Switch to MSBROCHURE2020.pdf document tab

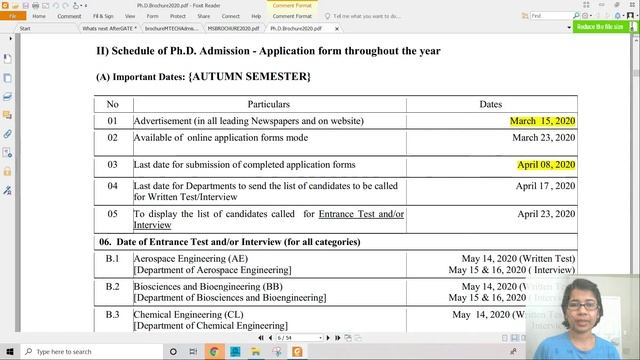coord(233,29)
